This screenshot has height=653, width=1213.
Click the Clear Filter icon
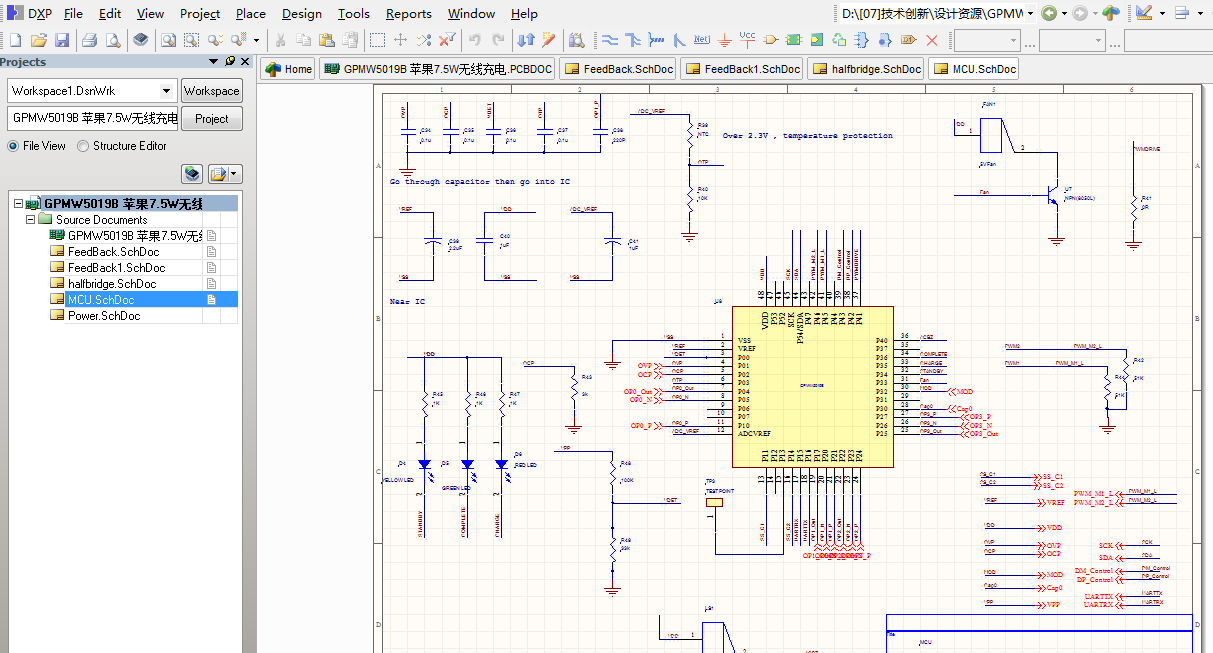click(447, 40)
